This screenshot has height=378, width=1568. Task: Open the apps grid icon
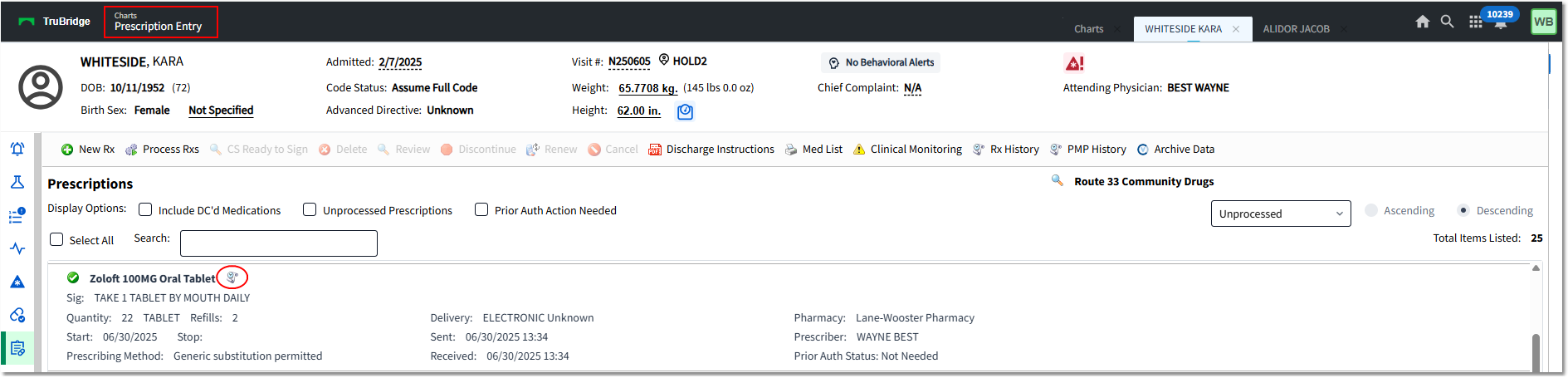pos(1475,22)
